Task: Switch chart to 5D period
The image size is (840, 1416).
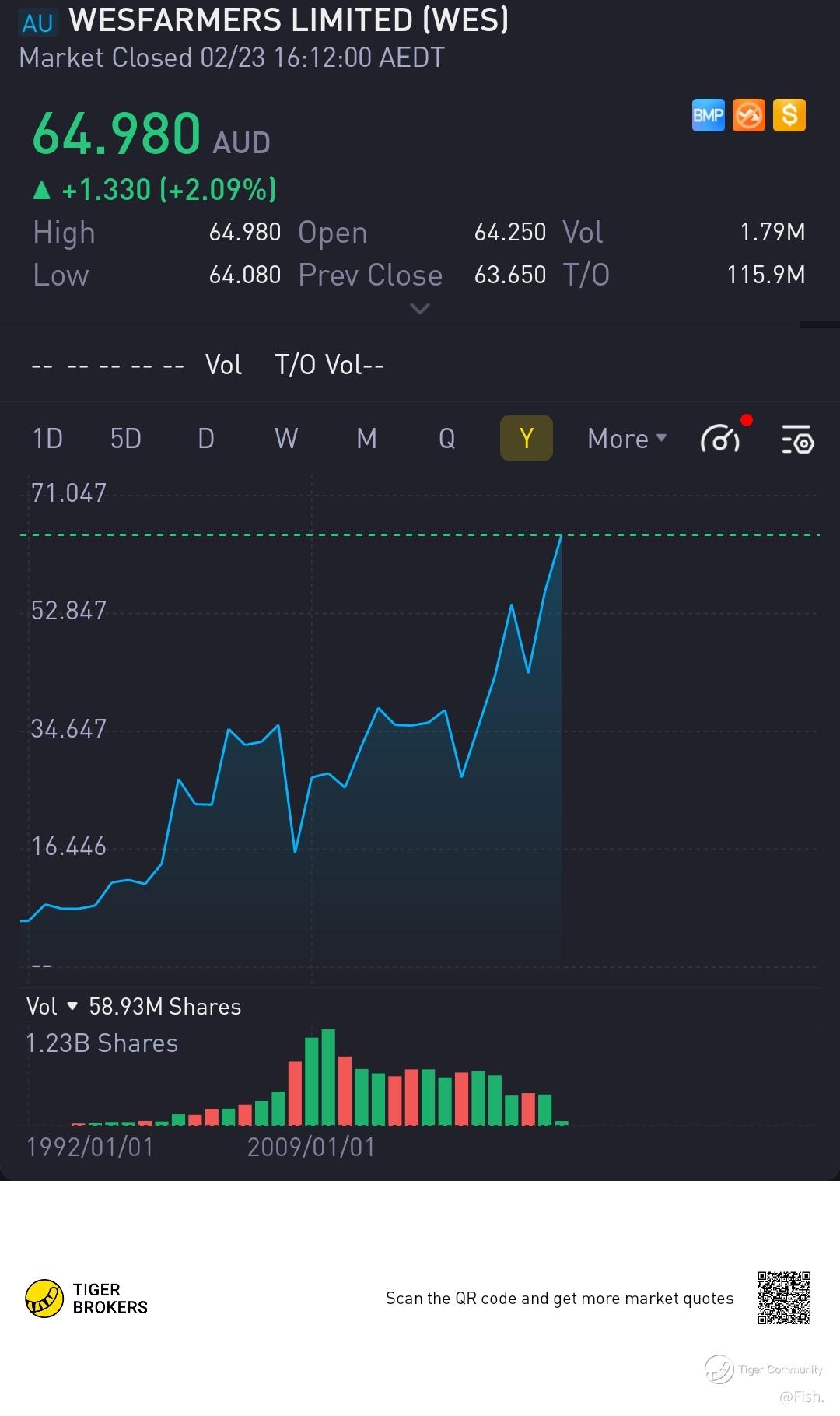Action: (126, 439)
